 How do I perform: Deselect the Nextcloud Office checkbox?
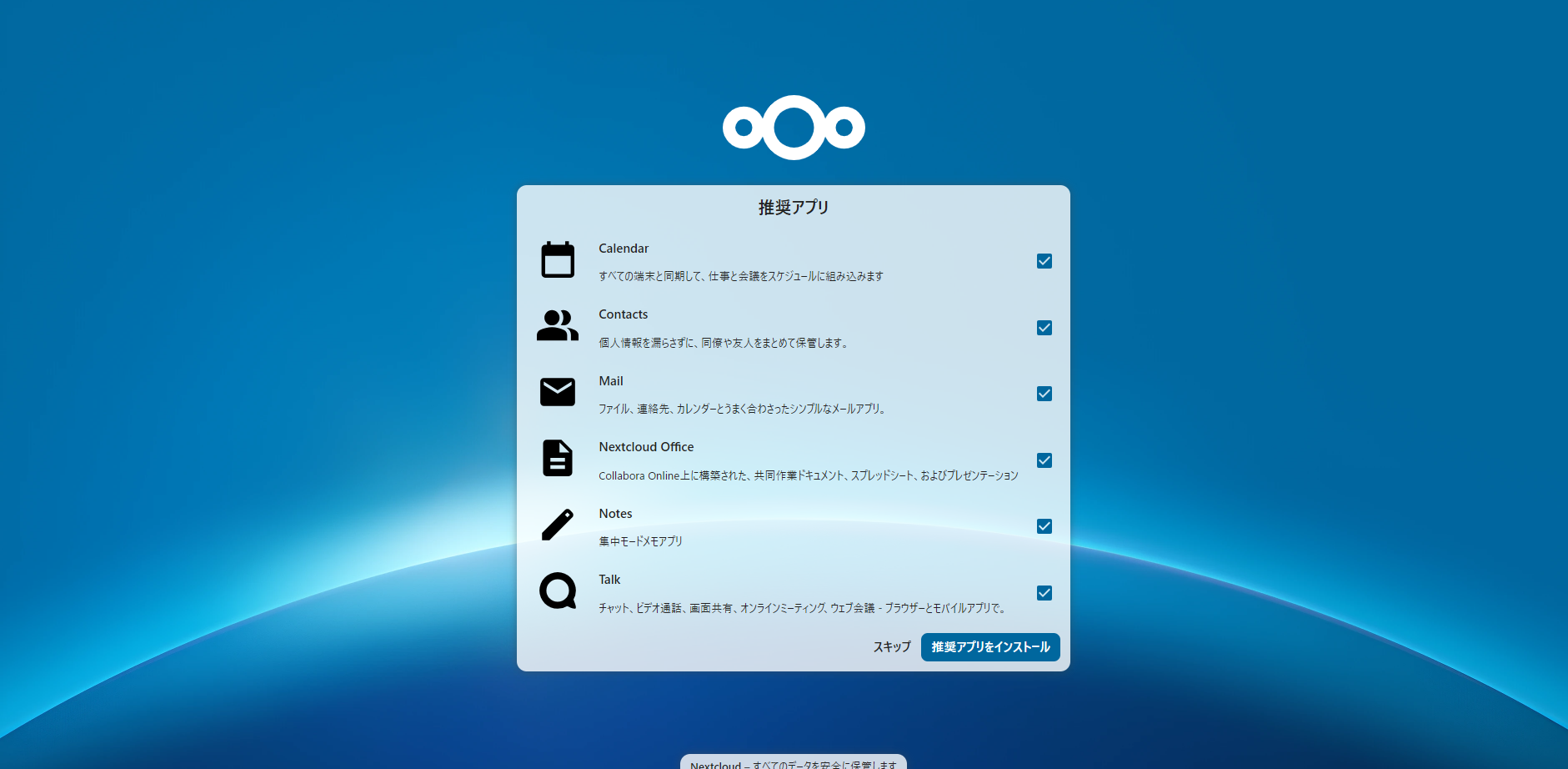click(x=1044, y=460)
